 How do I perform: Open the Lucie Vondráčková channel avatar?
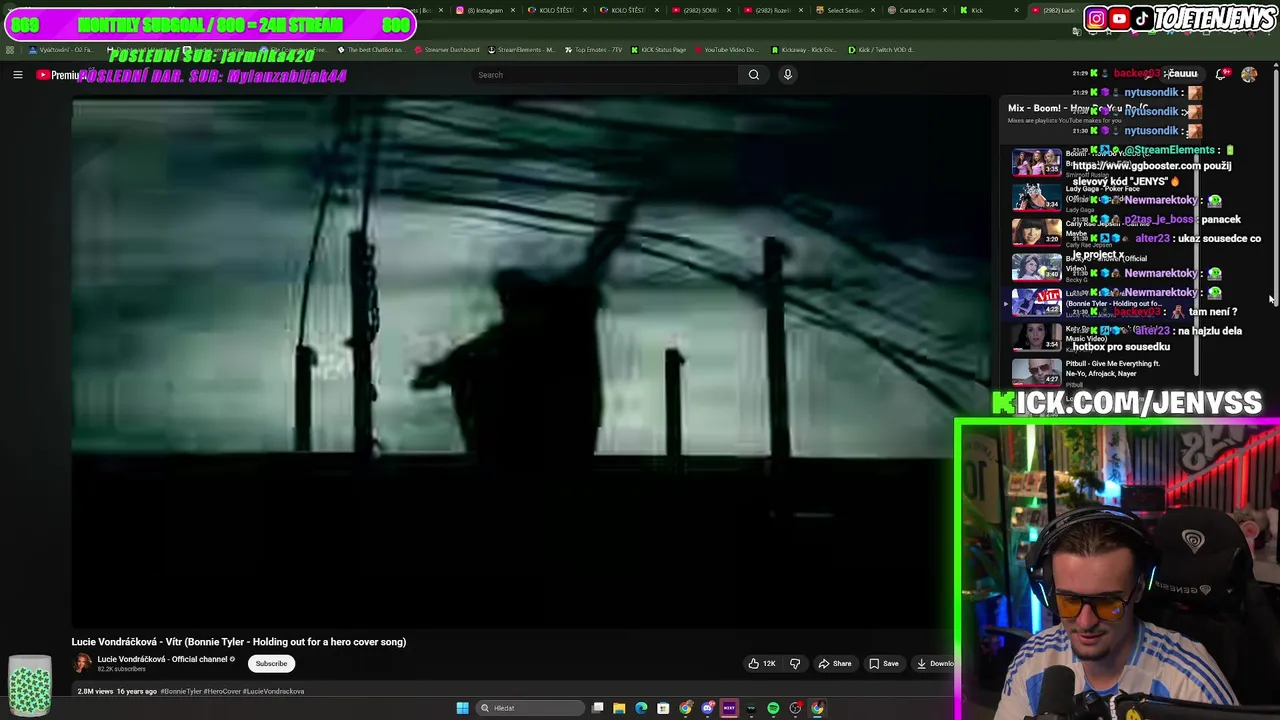pos(82,663)
